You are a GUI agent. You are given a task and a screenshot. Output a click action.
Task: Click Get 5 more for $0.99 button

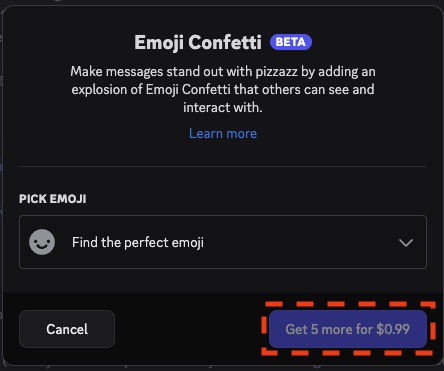point(348,329)
